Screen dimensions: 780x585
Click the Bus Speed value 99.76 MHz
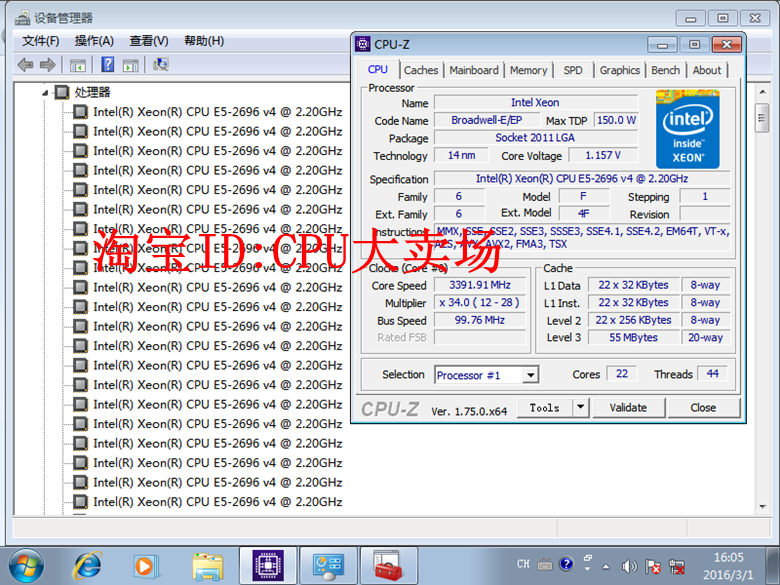480,320
